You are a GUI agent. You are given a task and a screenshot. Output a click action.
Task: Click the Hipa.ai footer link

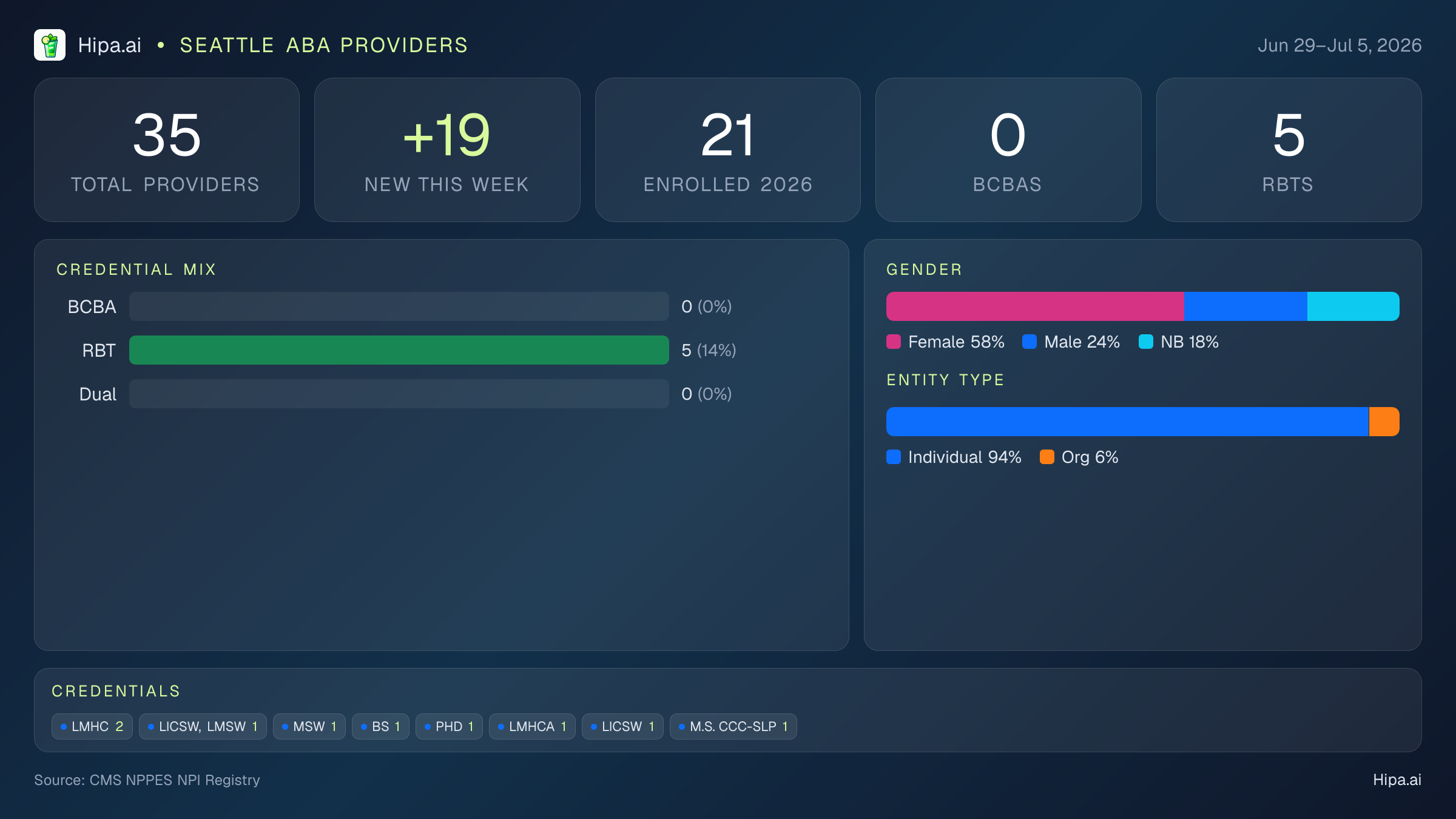click(1397, 780)
